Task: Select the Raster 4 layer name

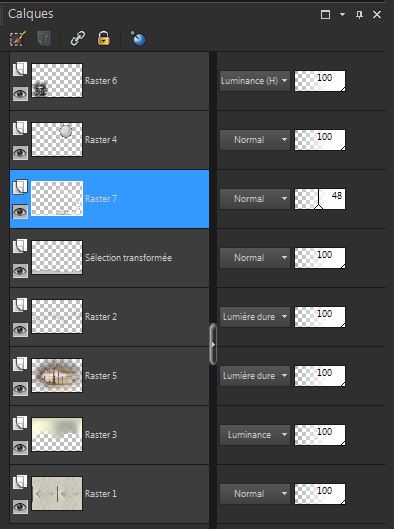Action: tap(101, 140)
